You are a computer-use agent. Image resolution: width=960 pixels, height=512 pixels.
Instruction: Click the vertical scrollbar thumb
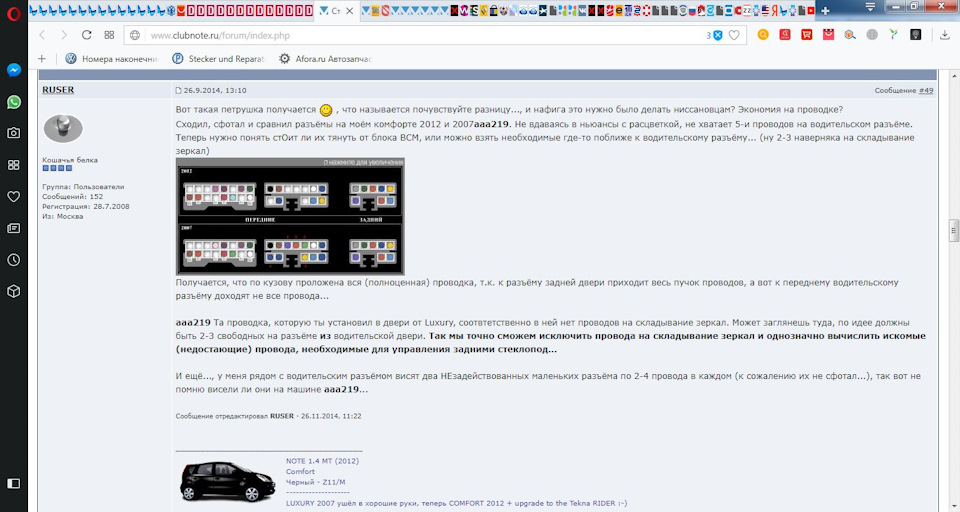(953, 230)
